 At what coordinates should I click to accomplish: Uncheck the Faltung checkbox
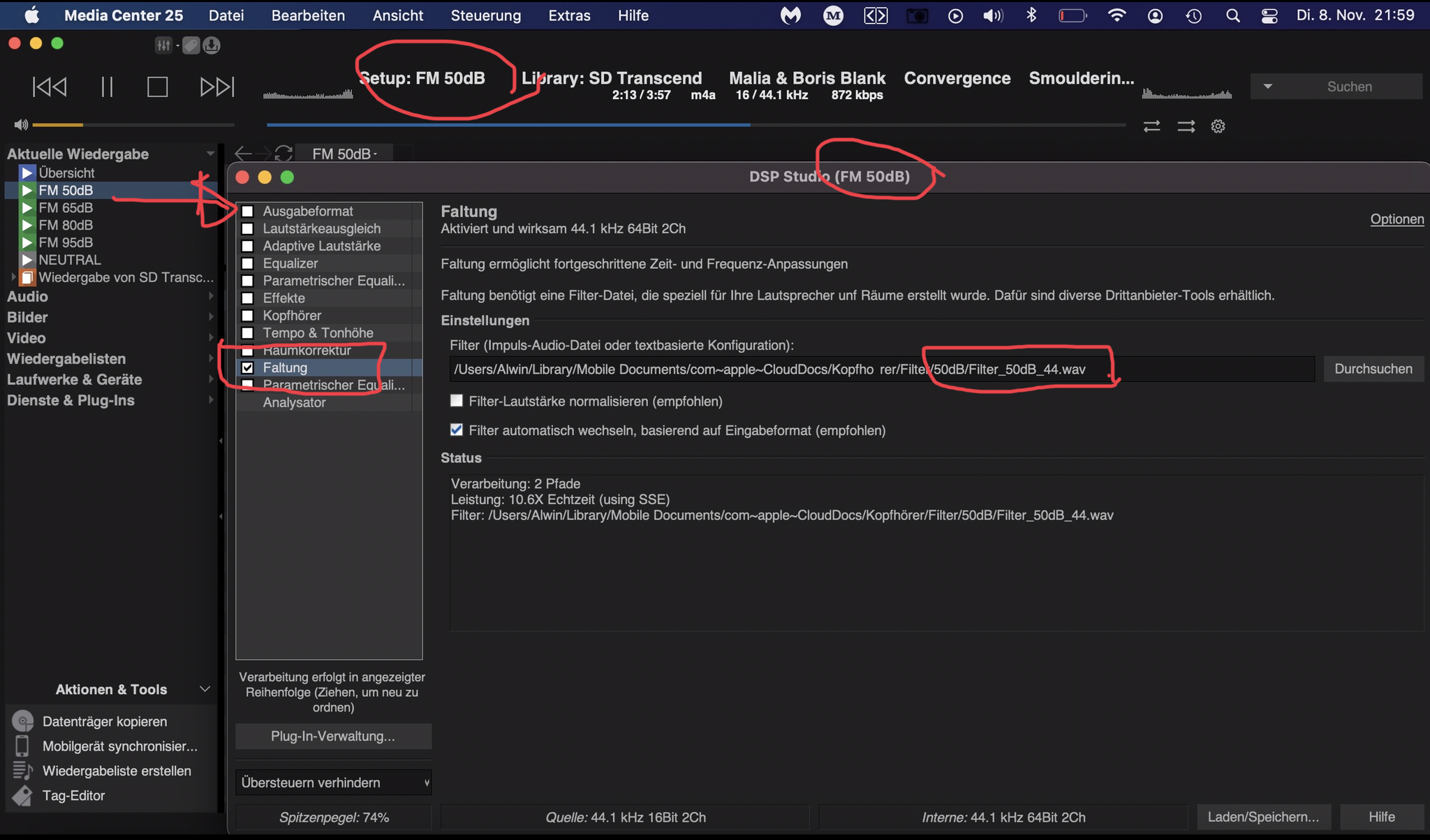(247, 367)
